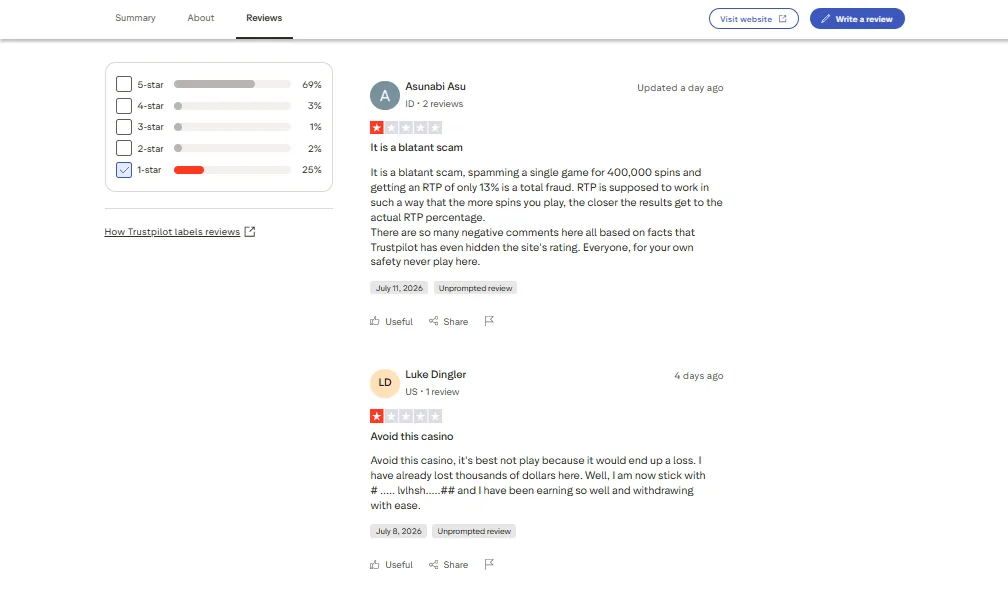
Task: Click the Visit website button
Action: pyautogui.click(x=753, y=19)
